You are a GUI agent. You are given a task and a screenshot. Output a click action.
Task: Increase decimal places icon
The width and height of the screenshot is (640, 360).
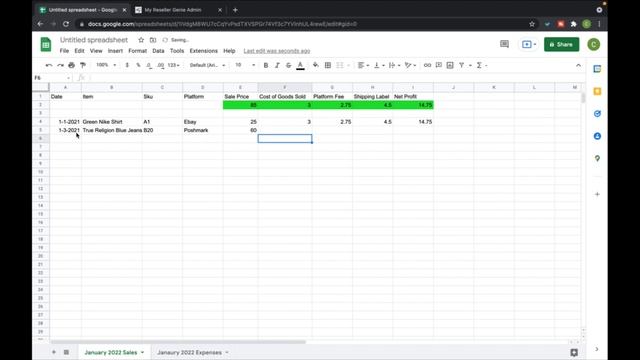[160, 65]
